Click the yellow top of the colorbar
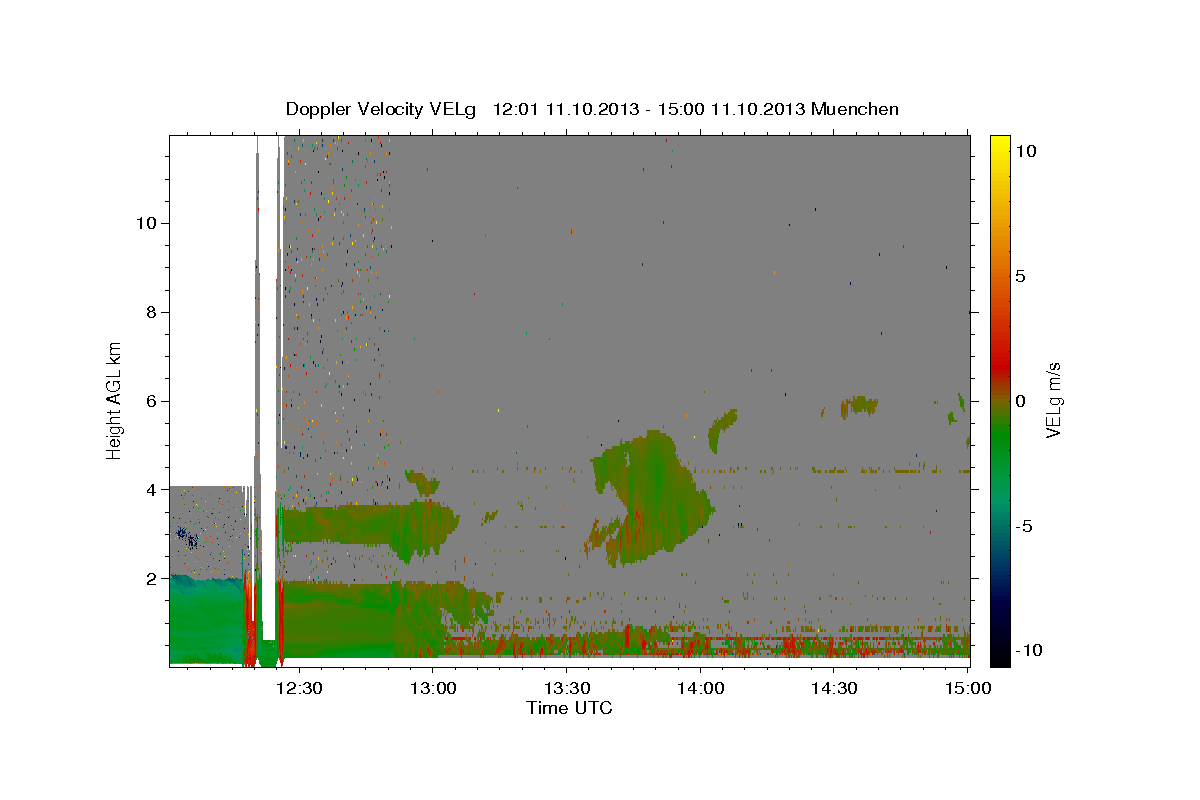Screen dimensions: 1200x800 [999, 142]
